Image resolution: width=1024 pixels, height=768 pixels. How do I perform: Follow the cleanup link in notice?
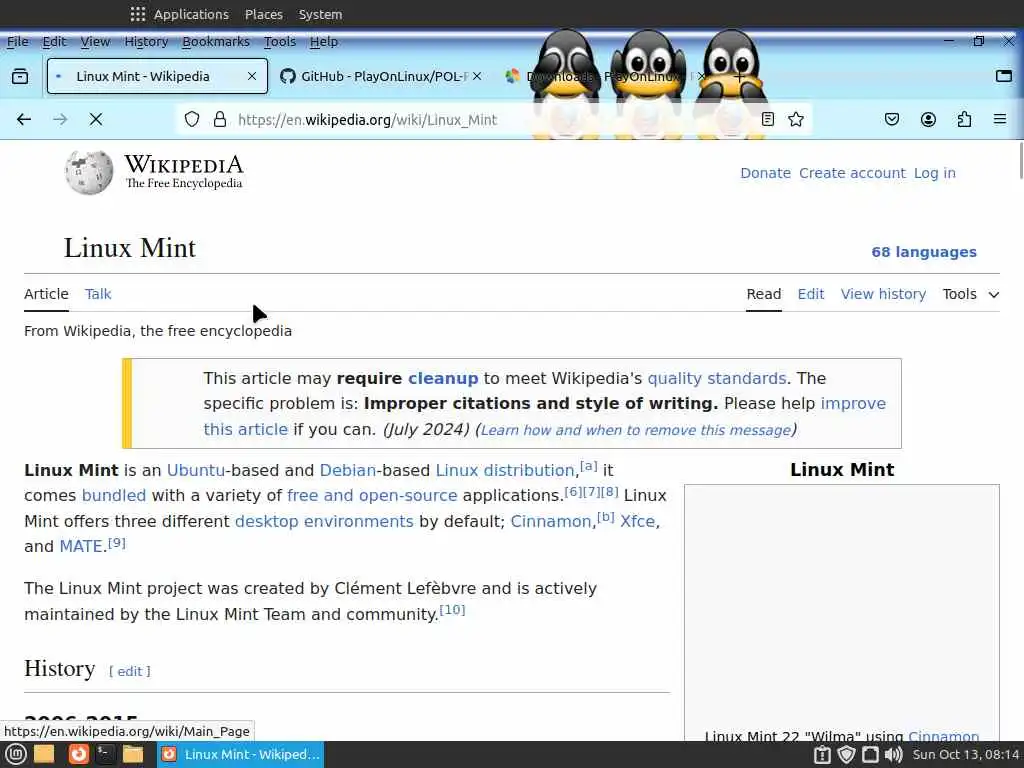tap(443, 379)
